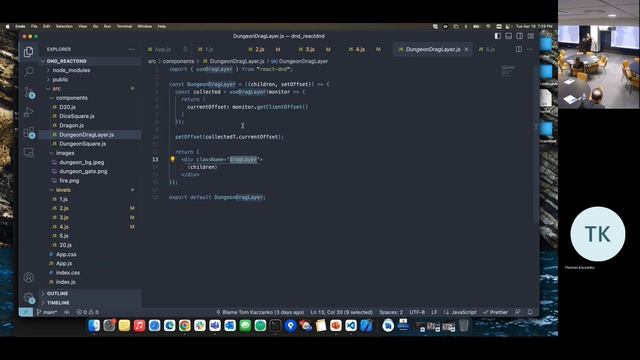This screenshot has height=360, width=640.
Task: Click Spaces: 2 indentation setting
Action: click(x=391, y=312)
